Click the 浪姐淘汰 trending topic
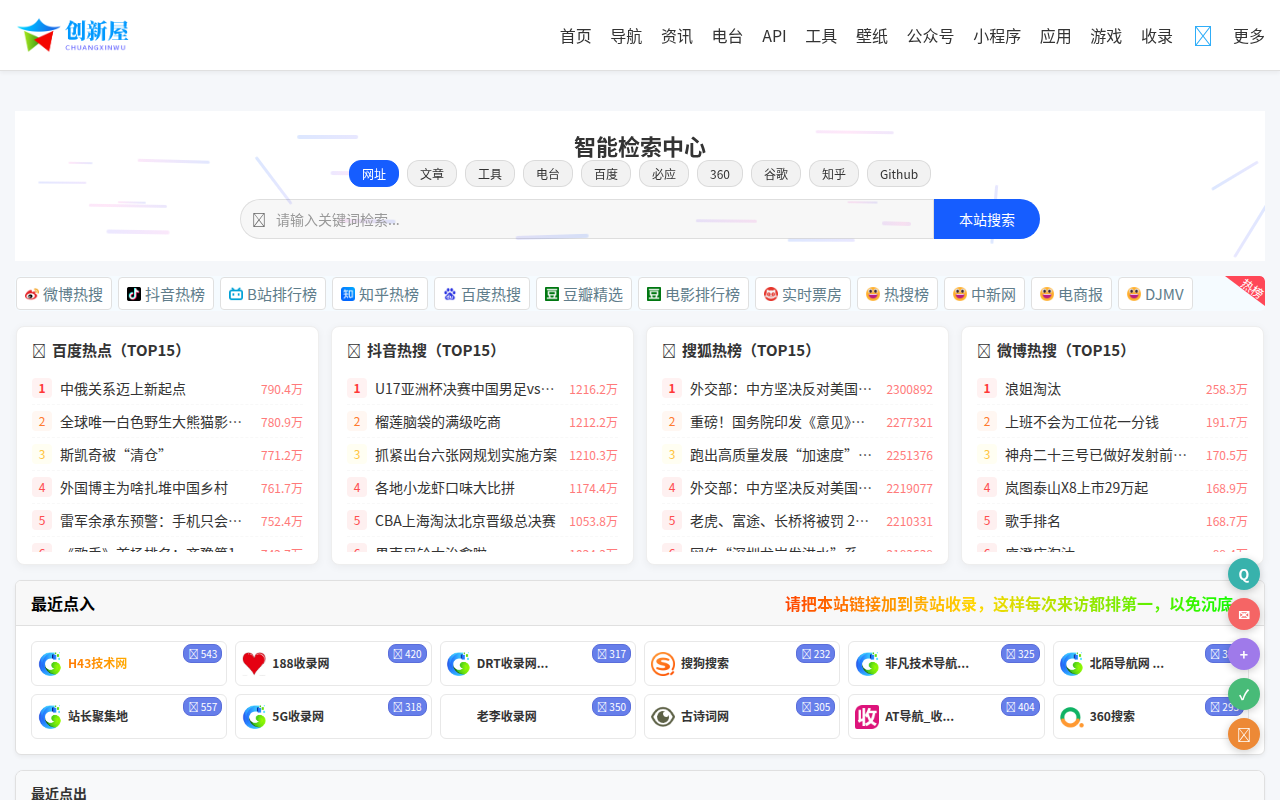Screen dimensions: 1280x800 (x=1033, y=389)
